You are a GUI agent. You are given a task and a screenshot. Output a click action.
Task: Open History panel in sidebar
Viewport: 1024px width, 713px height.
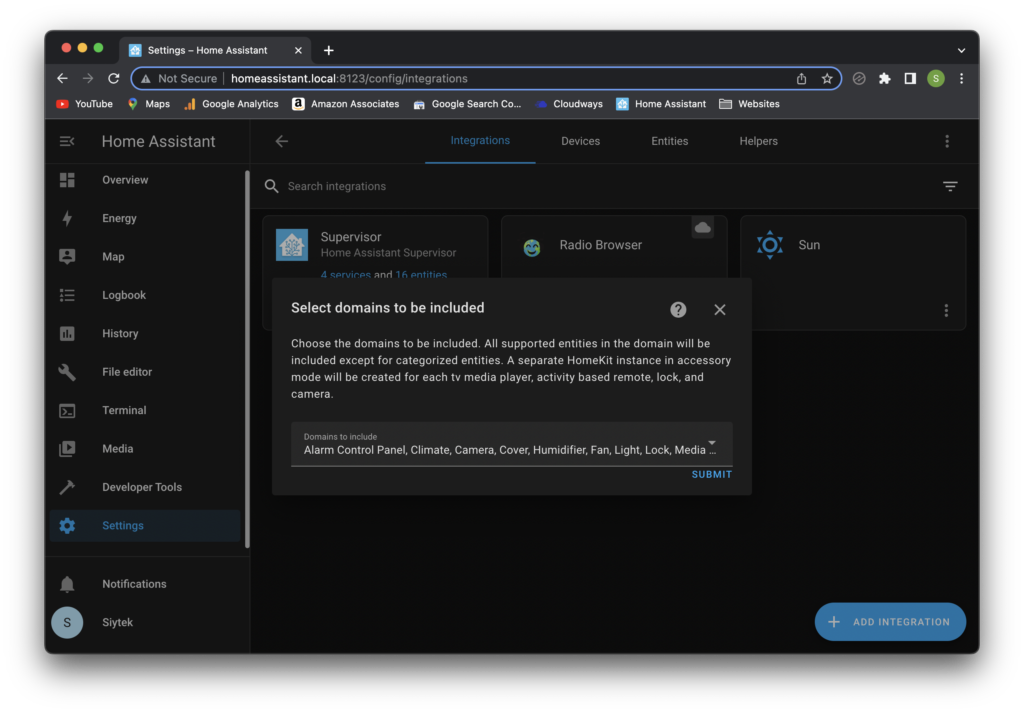pos(145,334)
